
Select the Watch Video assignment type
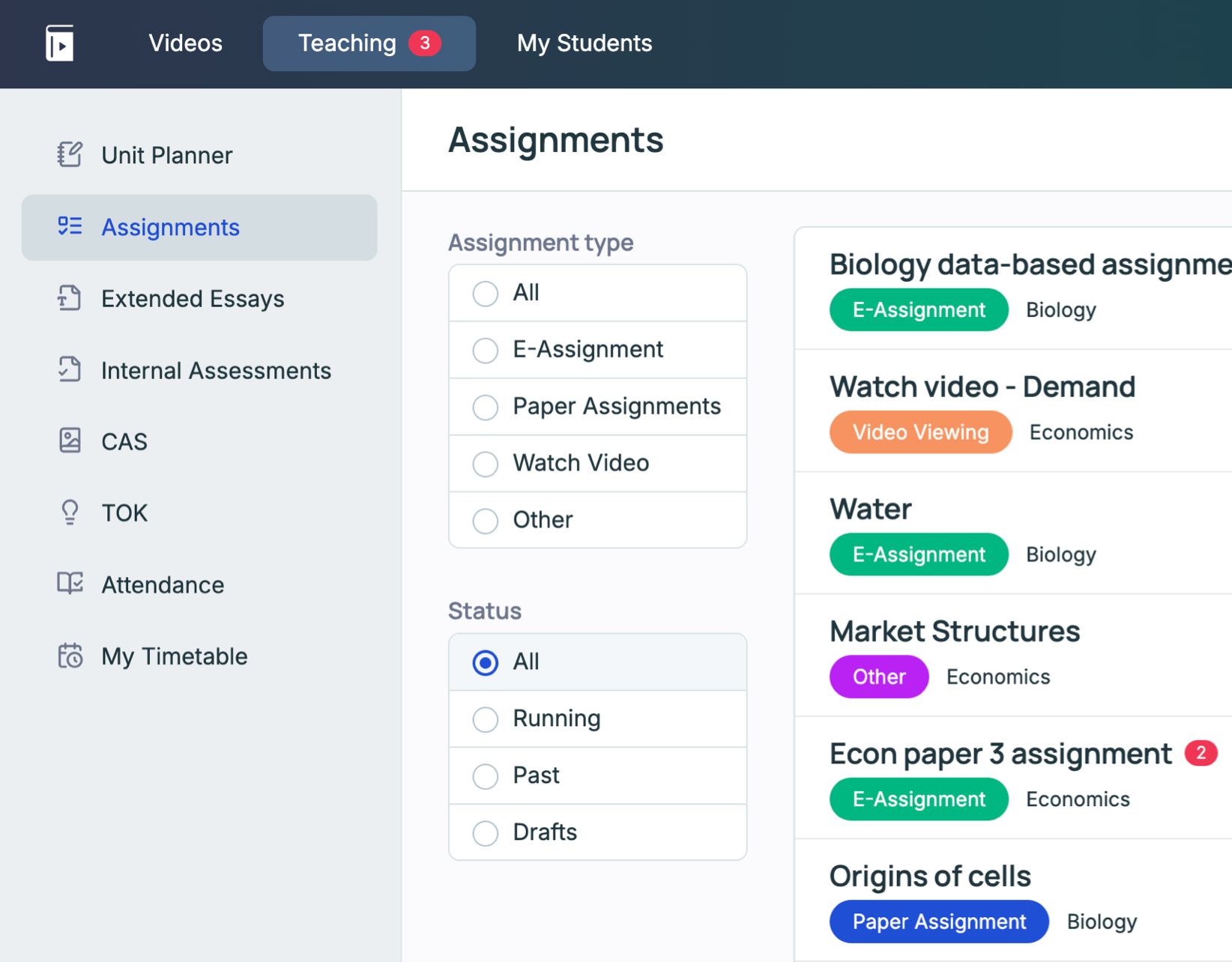(486, 464)
